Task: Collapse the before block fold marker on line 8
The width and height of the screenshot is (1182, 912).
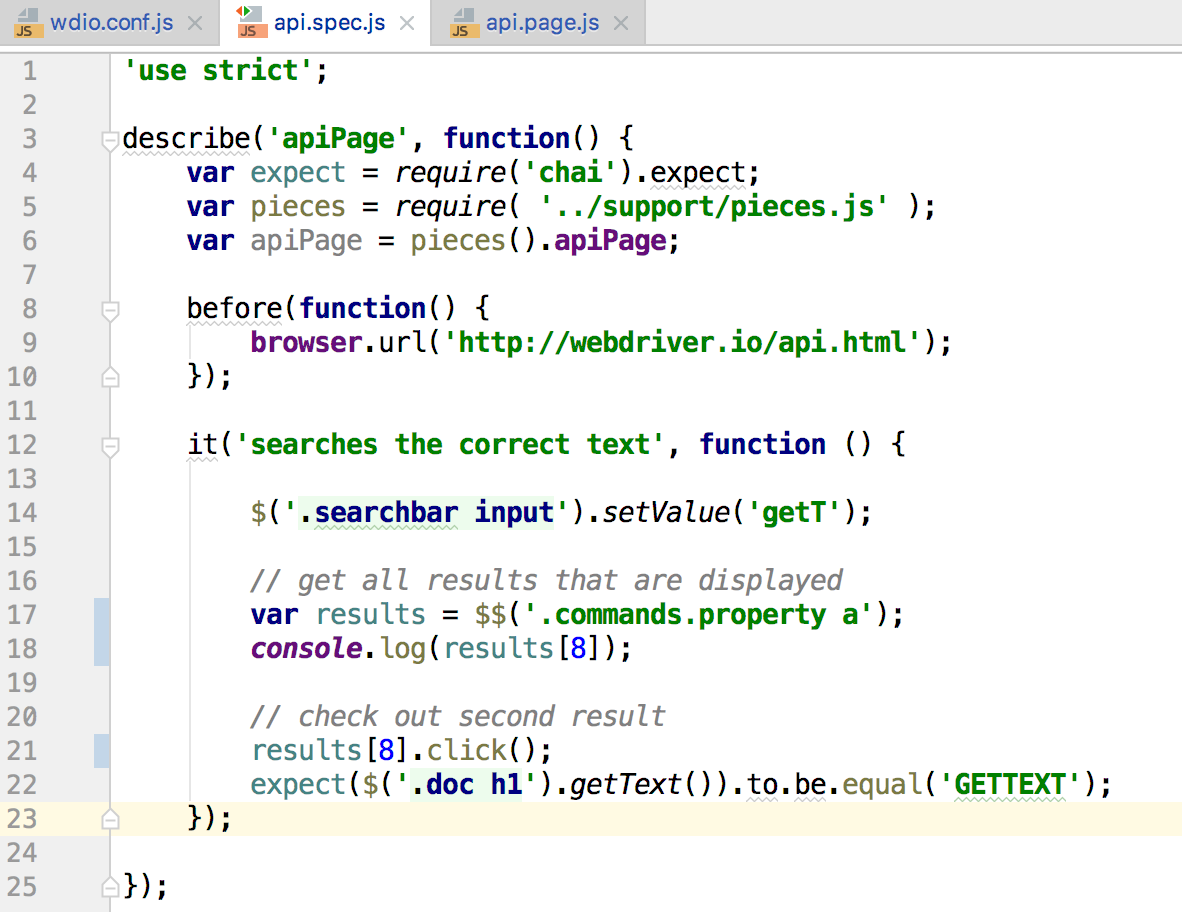Action: click(x=110, y=311)
